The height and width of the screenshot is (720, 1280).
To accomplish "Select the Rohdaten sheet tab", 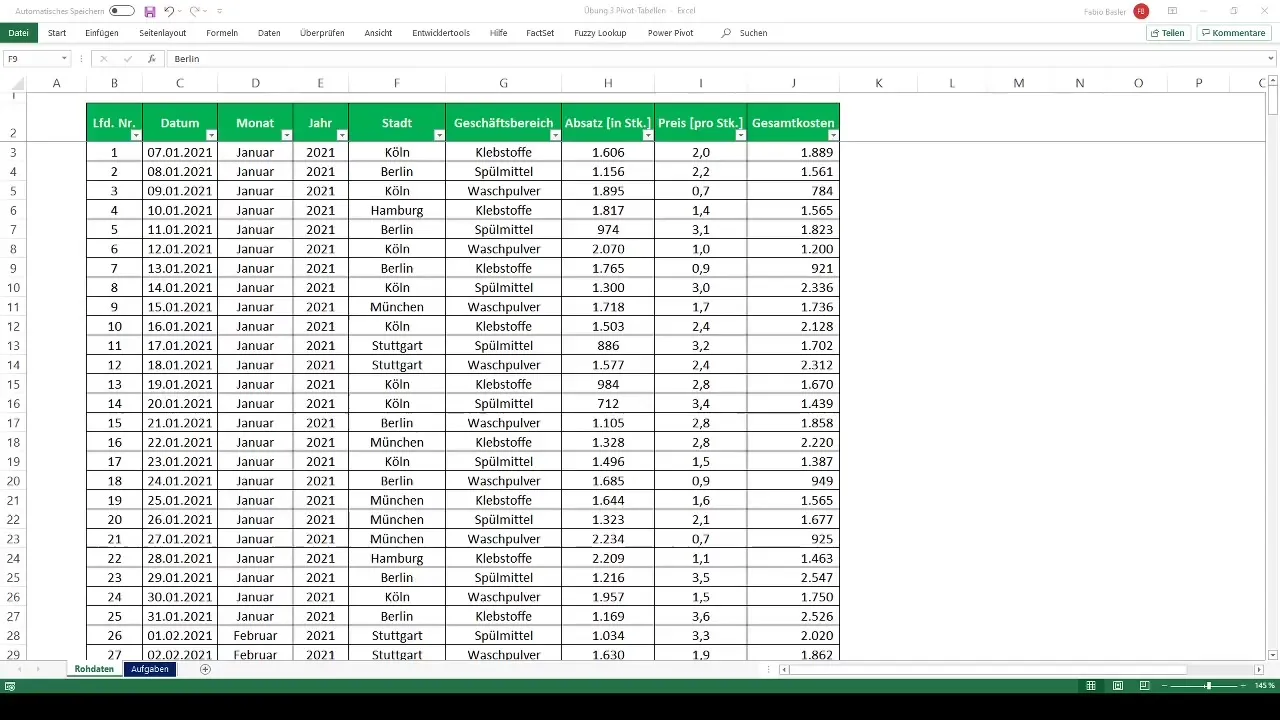I will coord(94,669).
